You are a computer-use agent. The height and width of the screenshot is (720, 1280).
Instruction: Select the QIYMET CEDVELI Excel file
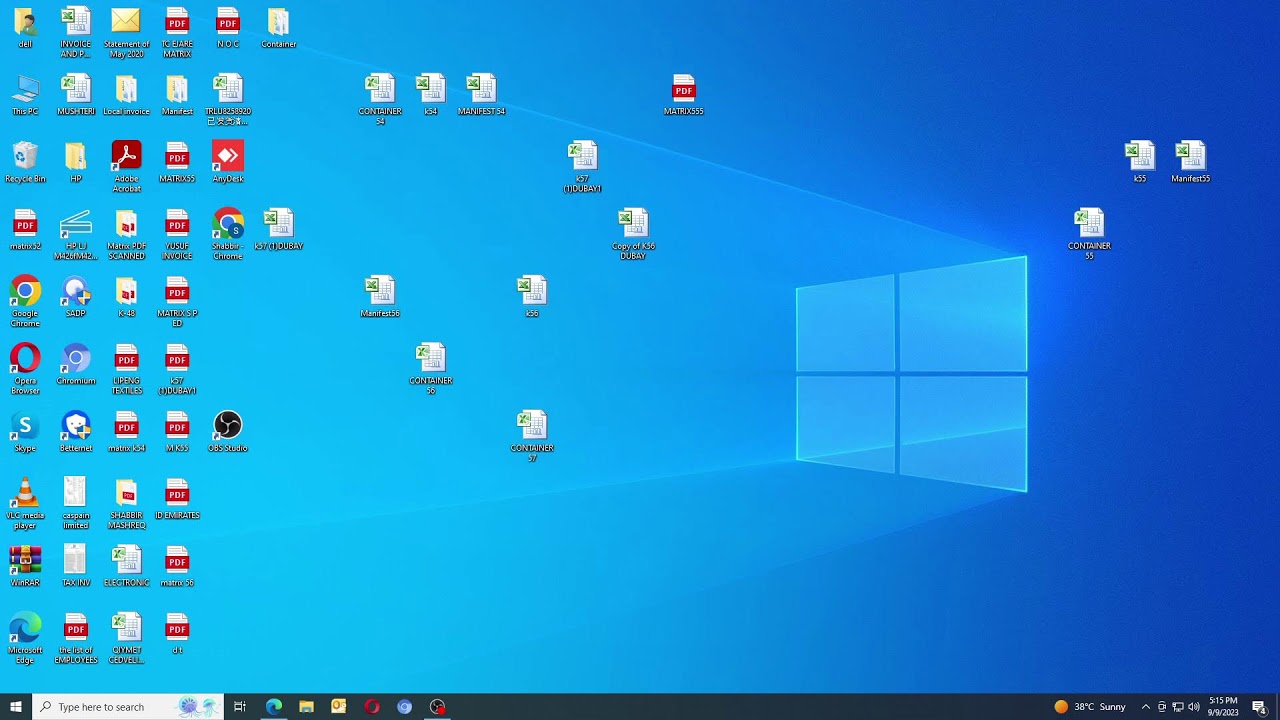(127, 638)
